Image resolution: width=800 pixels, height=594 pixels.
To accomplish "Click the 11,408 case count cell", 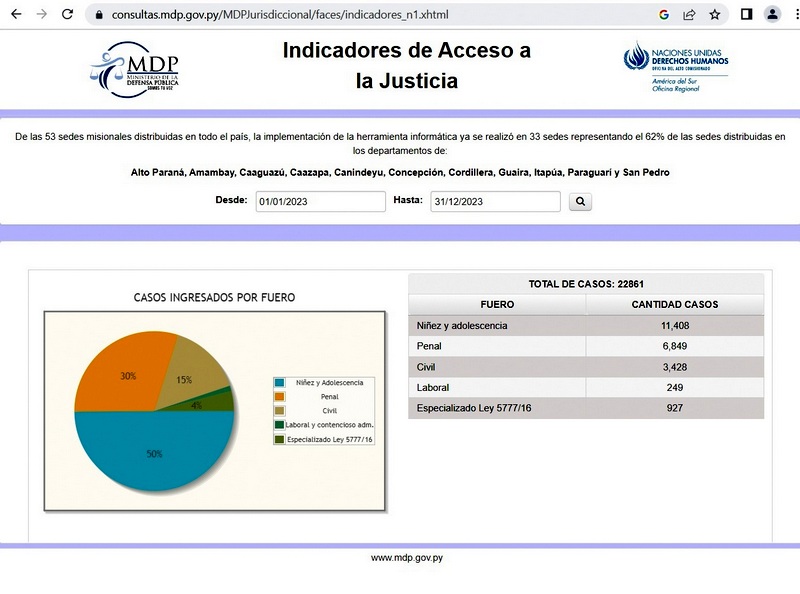I will 675,326.
